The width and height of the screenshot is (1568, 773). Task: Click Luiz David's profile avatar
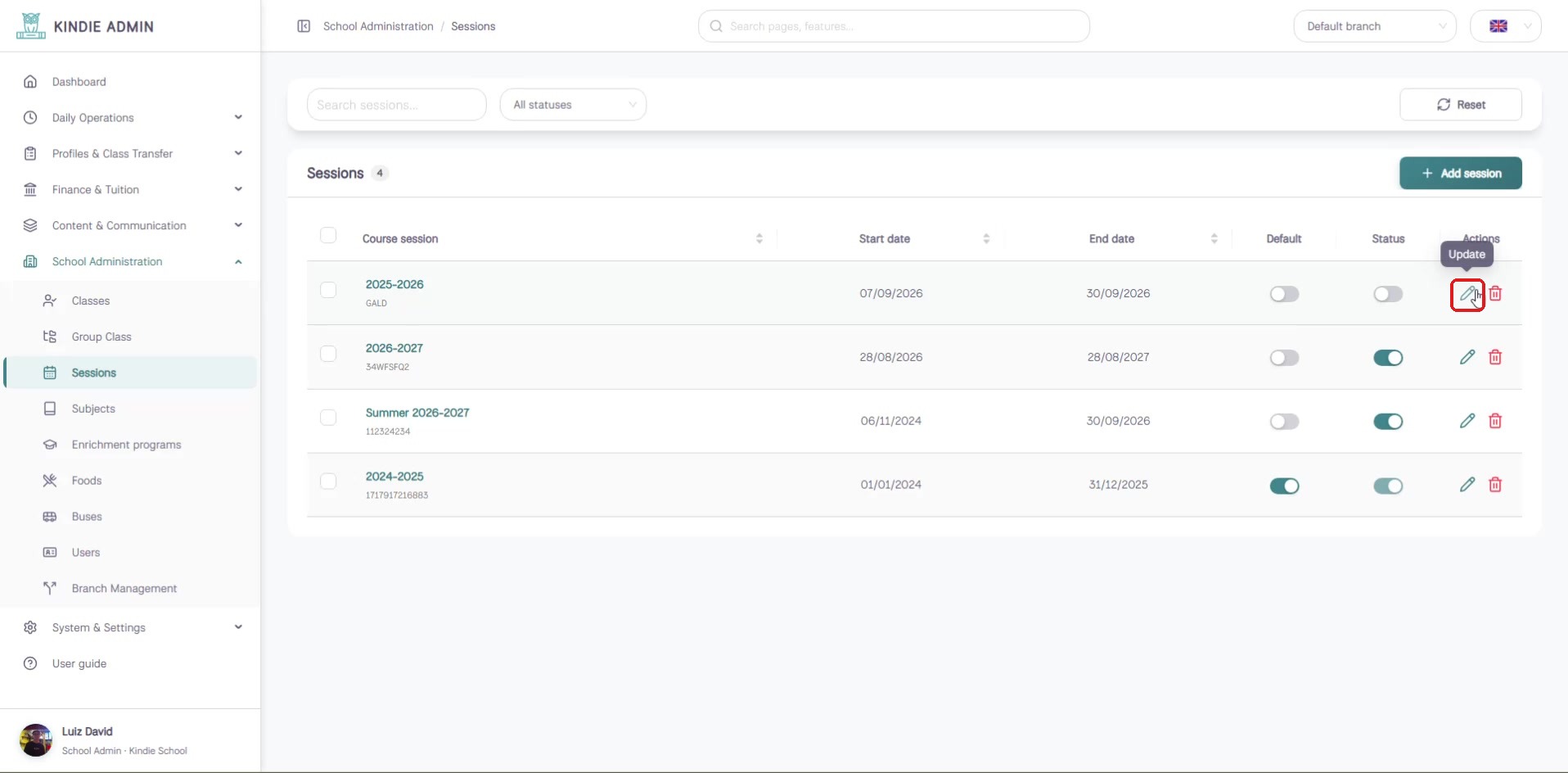[x=36, y=740]
